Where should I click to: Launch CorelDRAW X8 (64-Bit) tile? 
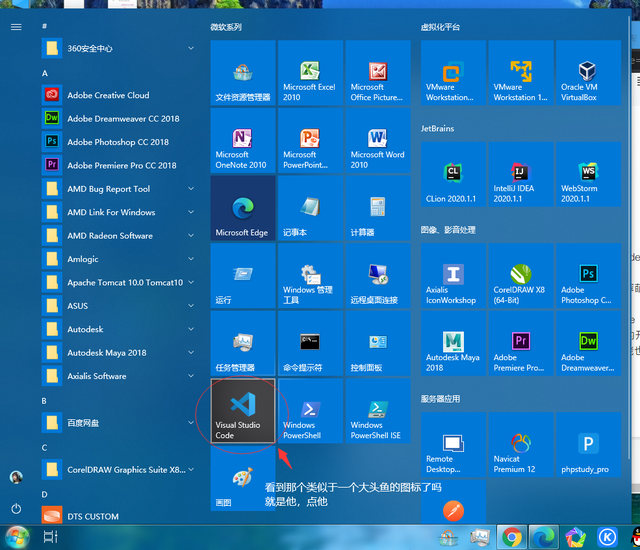[x=521, y=276]
